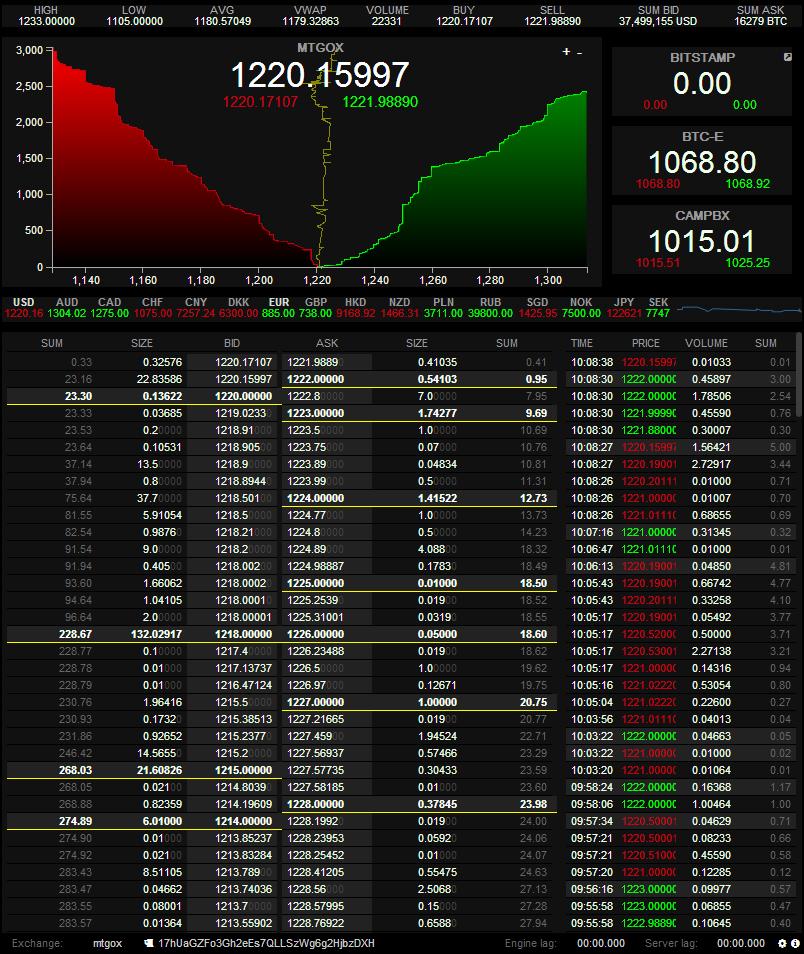
Task: Open the CAMPBX exchange panel
Action: click(702, 240)
